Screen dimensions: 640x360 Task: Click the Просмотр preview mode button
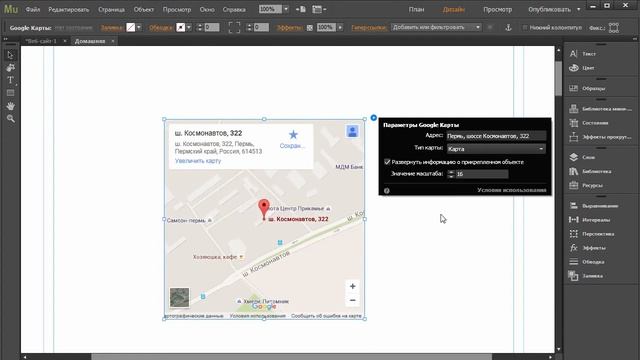pos(498,9)
